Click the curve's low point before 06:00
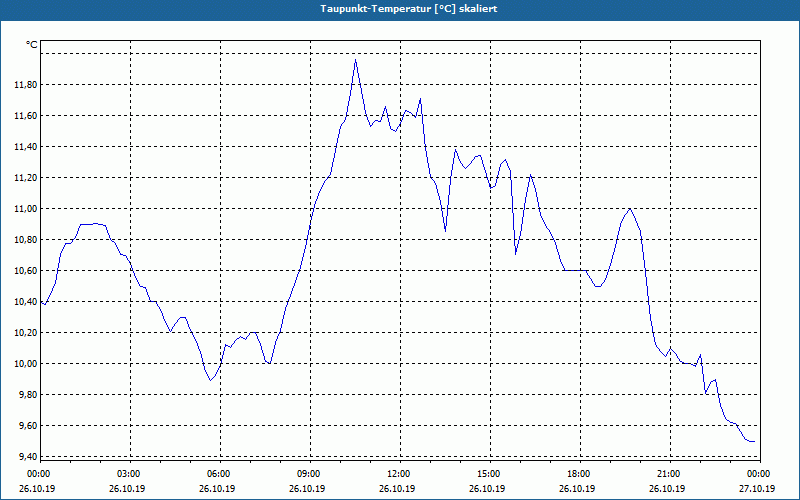 click(210, 380)
